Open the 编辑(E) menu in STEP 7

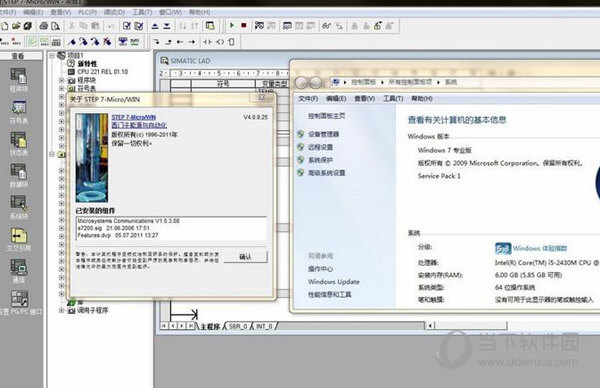(33, 12)
